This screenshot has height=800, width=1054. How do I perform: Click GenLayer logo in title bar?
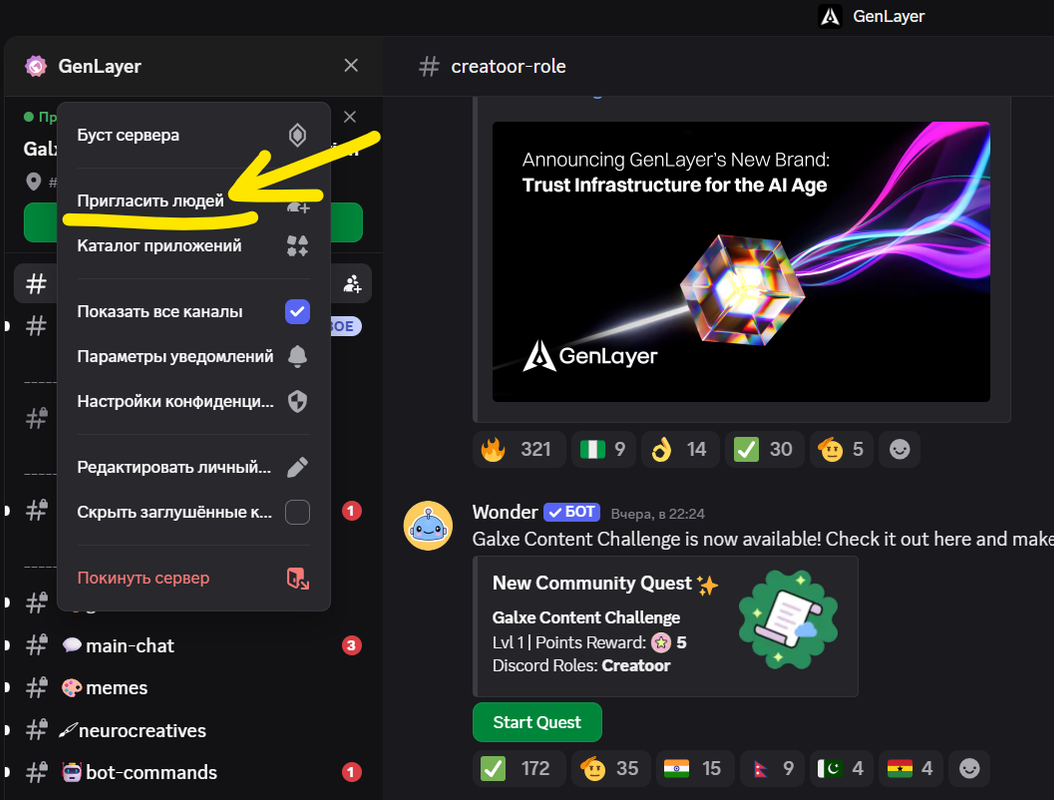[830, 16]
